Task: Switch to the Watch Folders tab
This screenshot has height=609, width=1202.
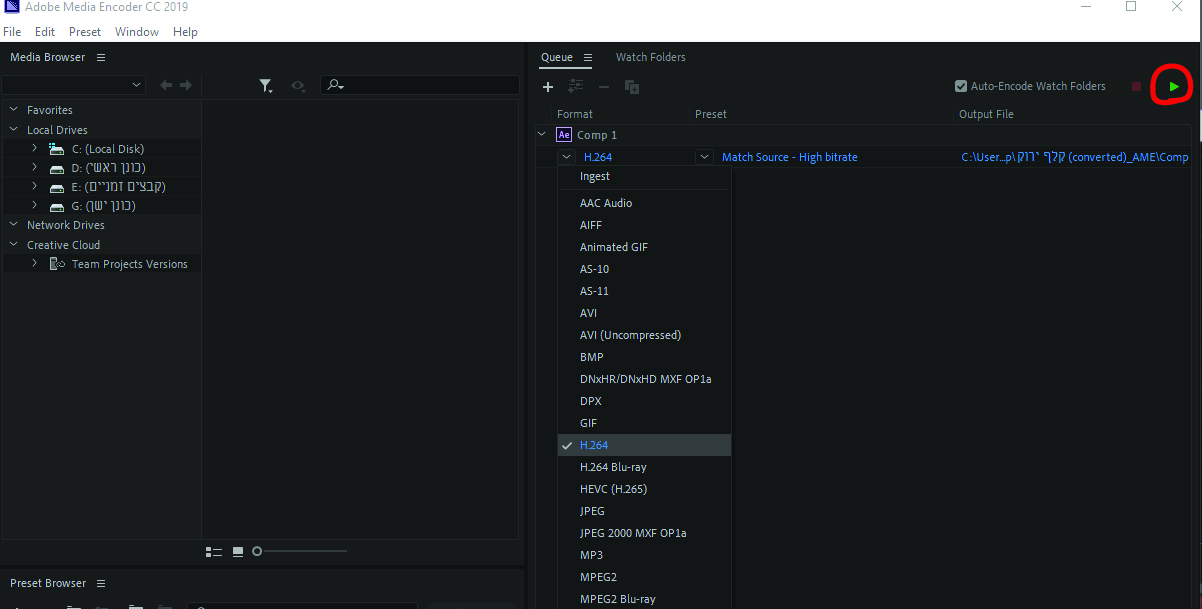Action: [x=651, y=57]
